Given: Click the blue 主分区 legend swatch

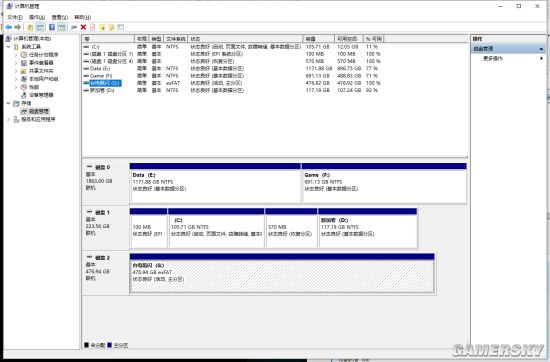Looking at the screenshot, I should click(x=109, y=345).
